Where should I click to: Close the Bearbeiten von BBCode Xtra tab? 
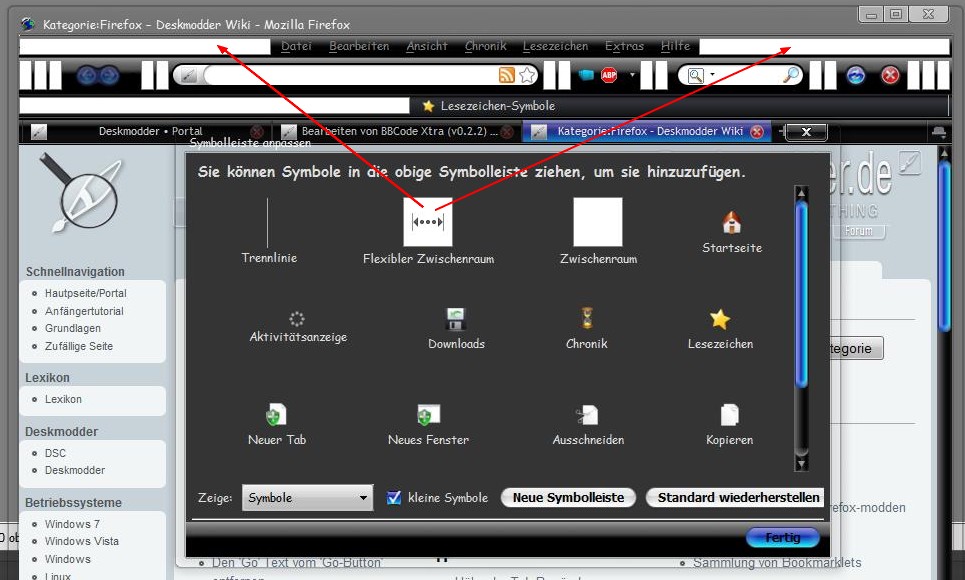[507, 132]
